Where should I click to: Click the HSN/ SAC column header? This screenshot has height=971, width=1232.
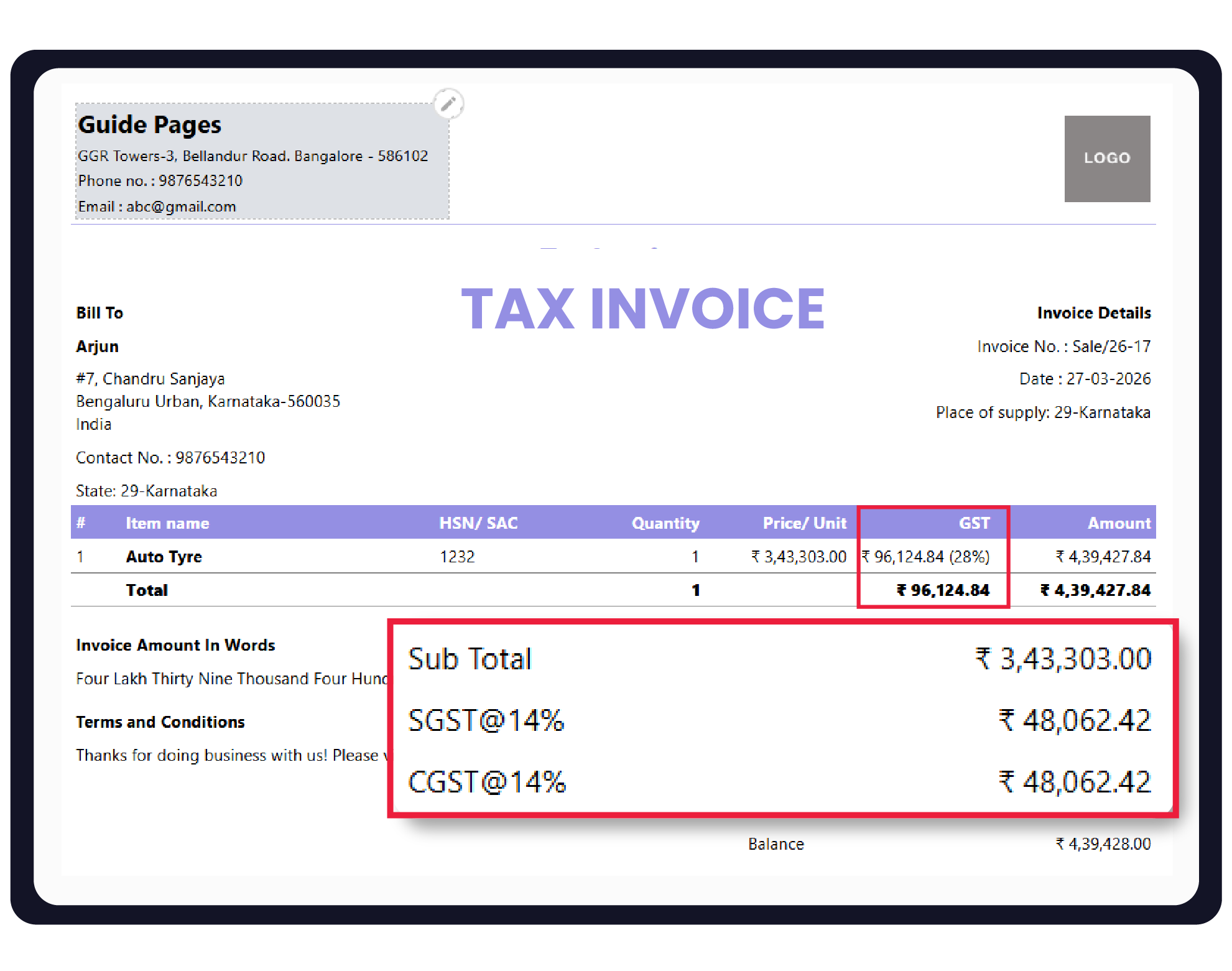tap(478, 523)
